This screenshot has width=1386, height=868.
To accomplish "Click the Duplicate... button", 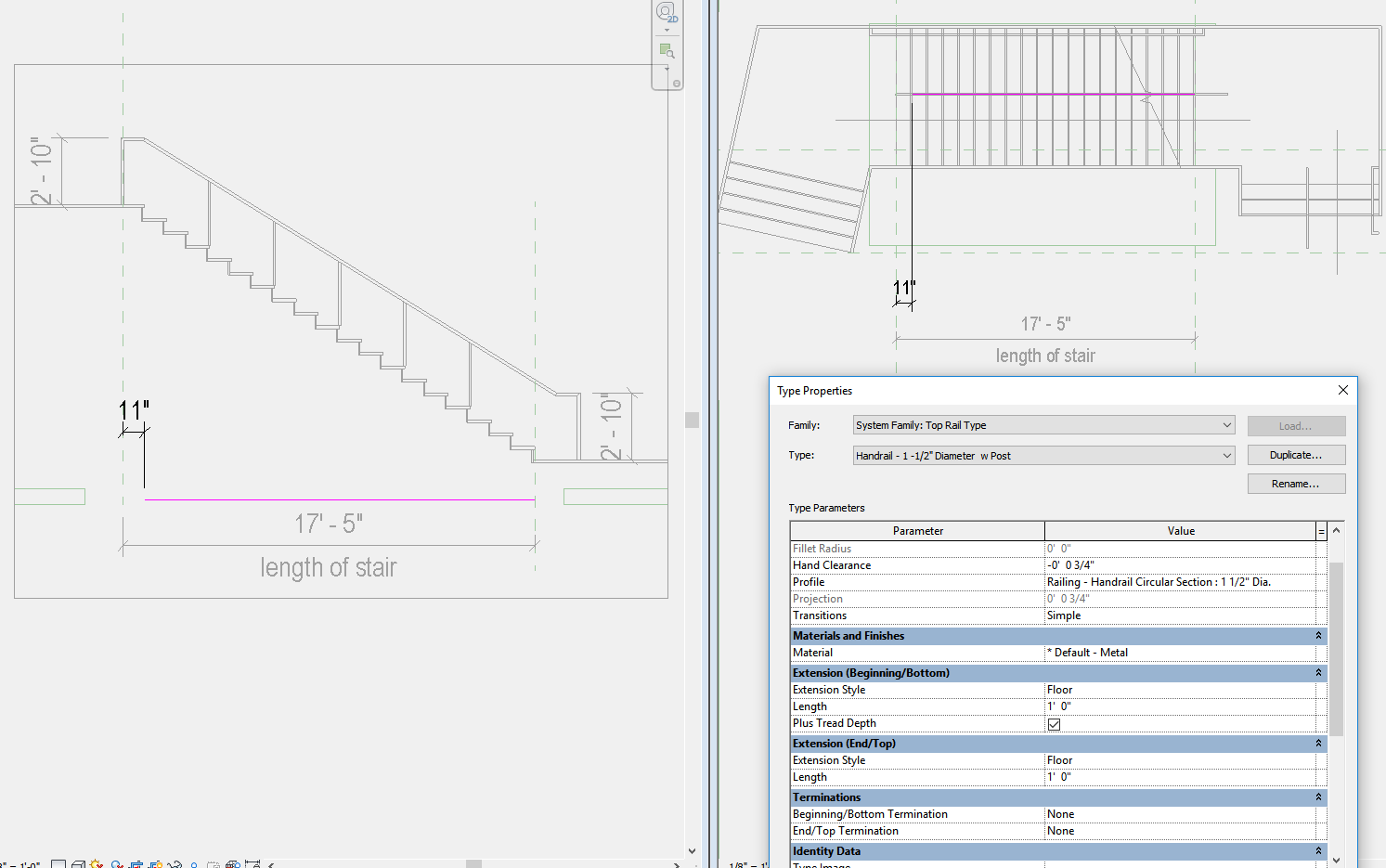I will tap(1296, 455).
